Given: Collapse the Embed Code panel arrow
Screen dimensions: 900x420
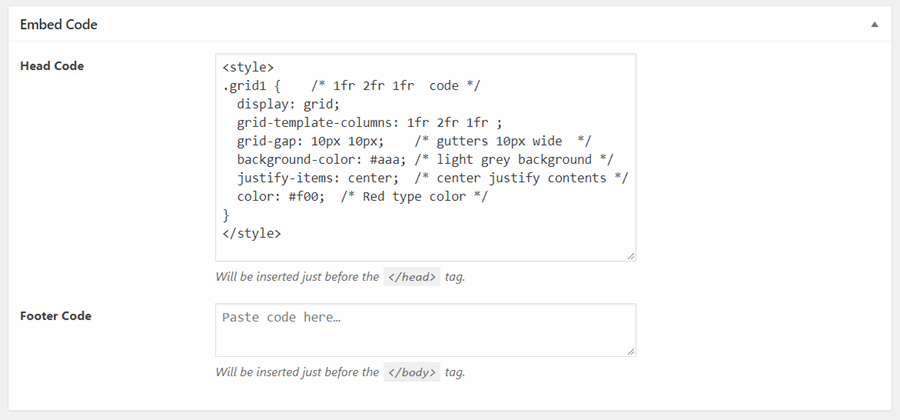Looking at the screenshot, I should tap(874, 25).
